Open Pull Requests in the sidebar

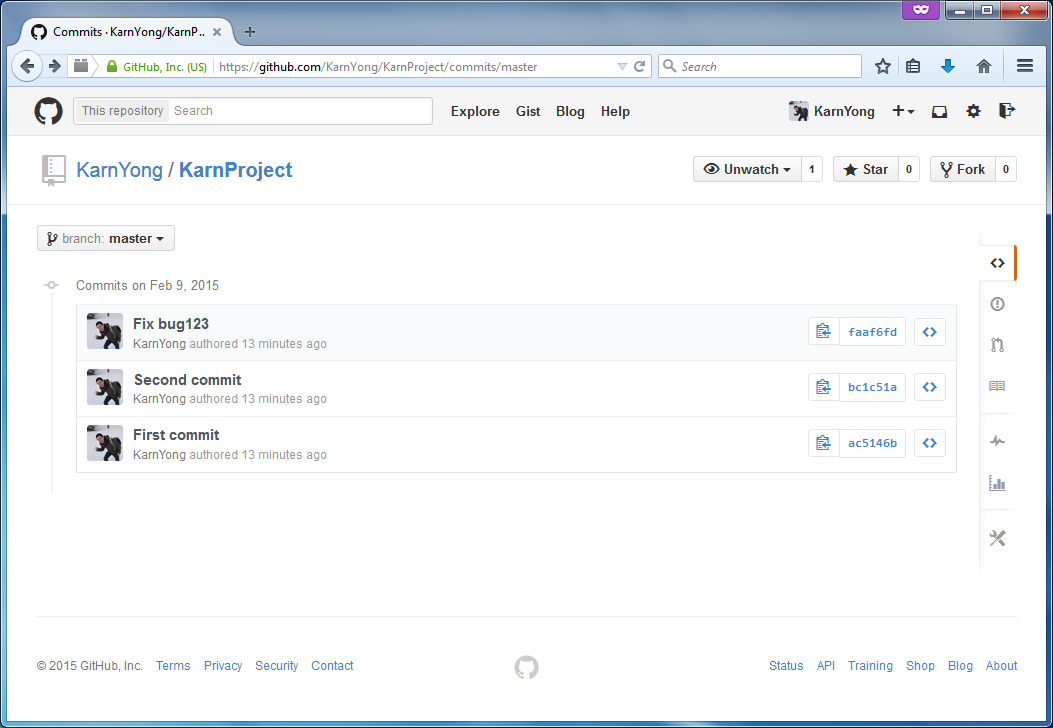point(997,345)
